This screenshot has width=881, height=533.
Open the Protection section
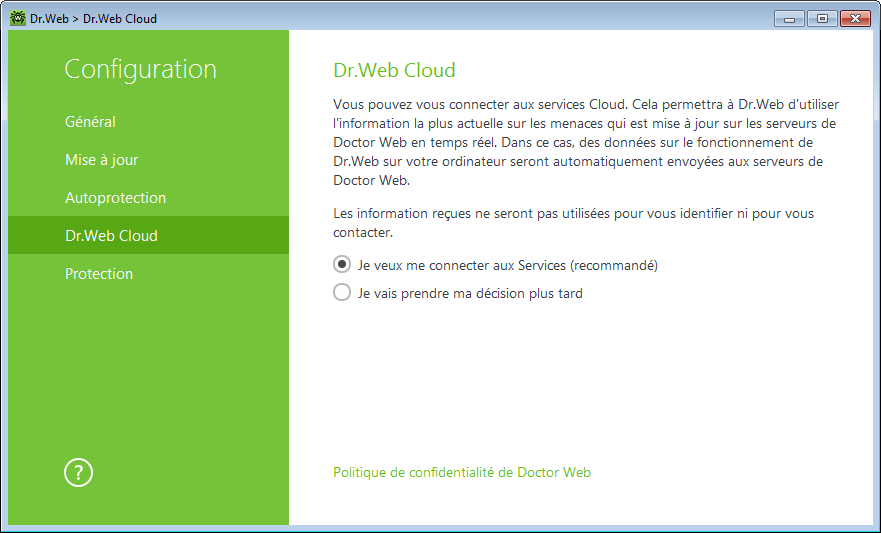[x=99, y=274]
